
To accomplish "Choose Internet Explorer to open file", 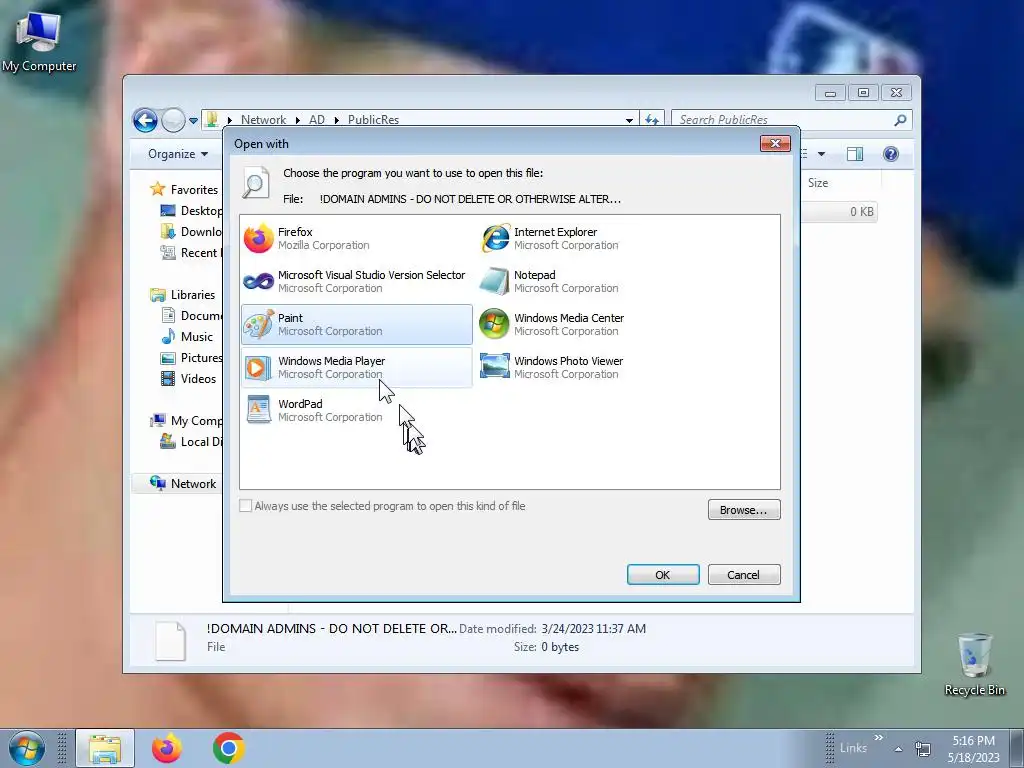I will (592, 238).
